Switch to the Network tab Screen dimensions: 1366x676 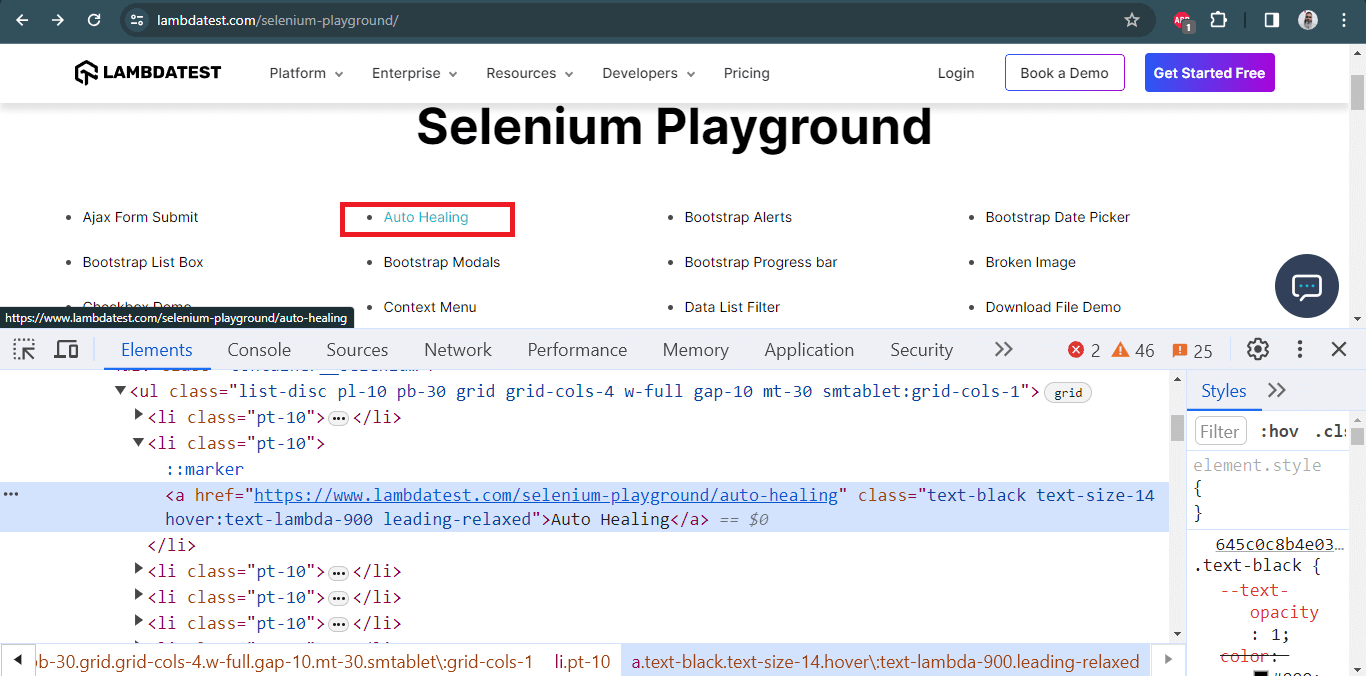click(x=457, y=349)
